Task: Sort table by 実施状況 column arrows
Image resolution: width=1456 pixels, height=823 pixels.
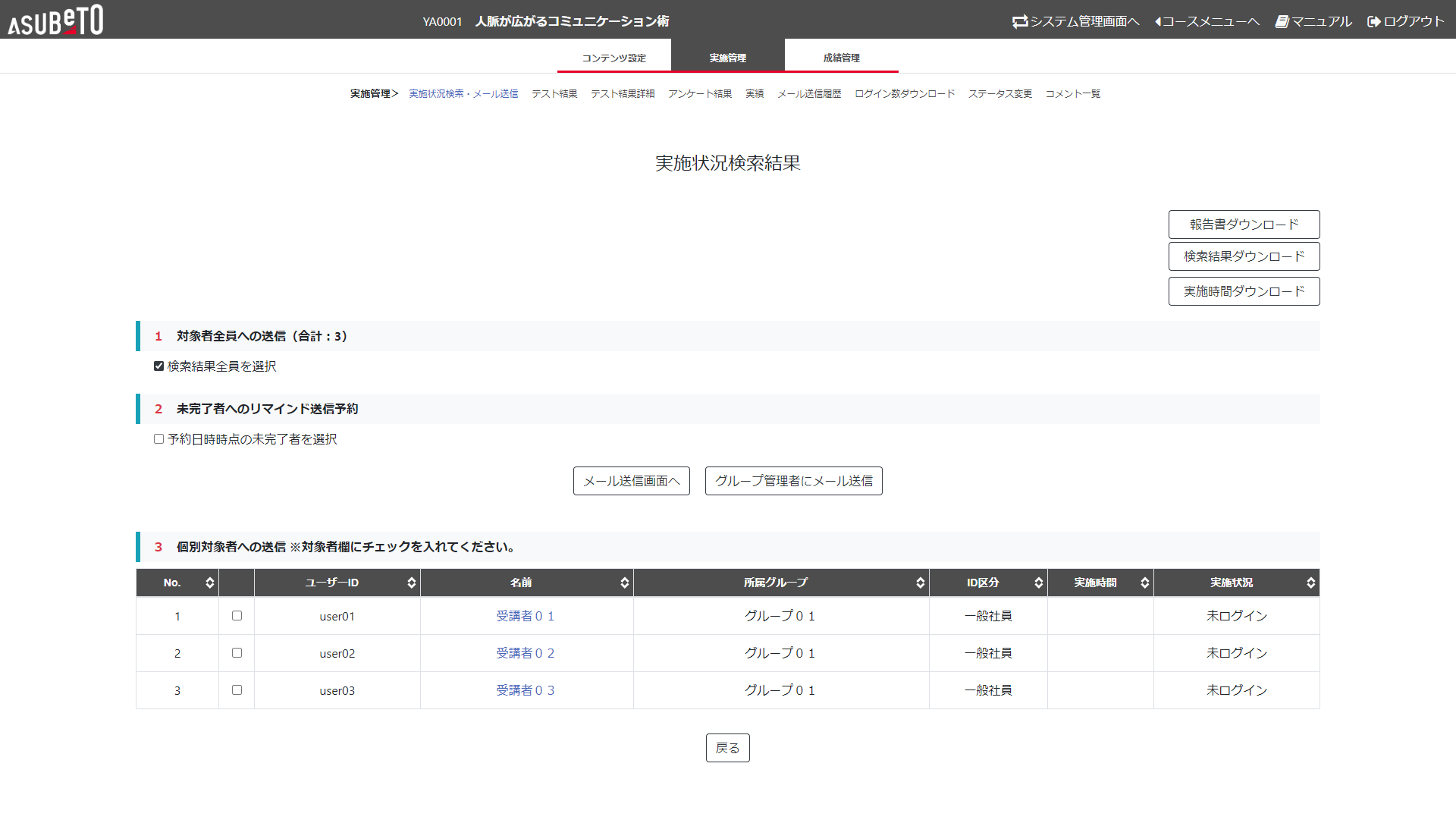Action: (1310, 583)
